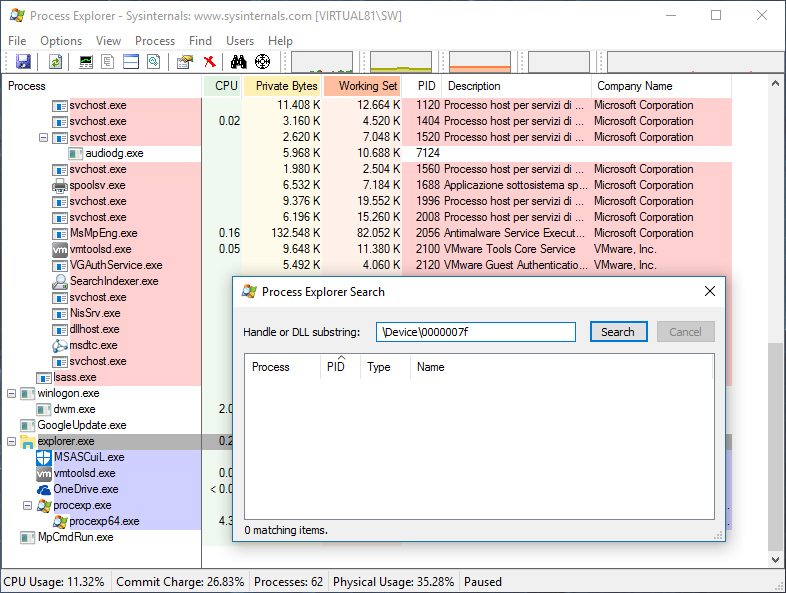
Task: Sort search results by PID column
Action: (336, 367)
